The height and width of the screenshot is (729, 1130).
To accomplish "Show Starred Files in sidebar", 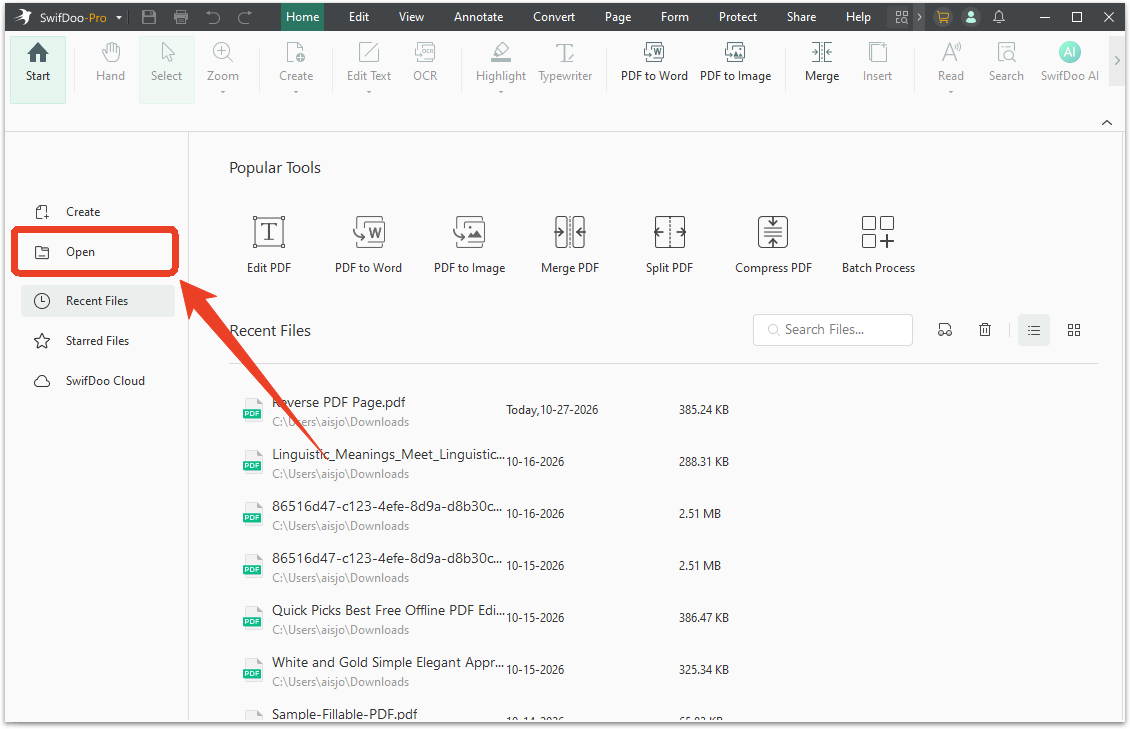I will click(x=98, y=341).
